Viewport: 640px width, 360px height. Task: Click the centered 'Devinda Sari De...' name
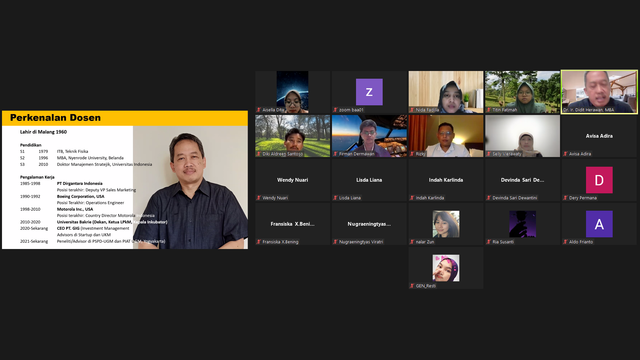coord(522,180)
